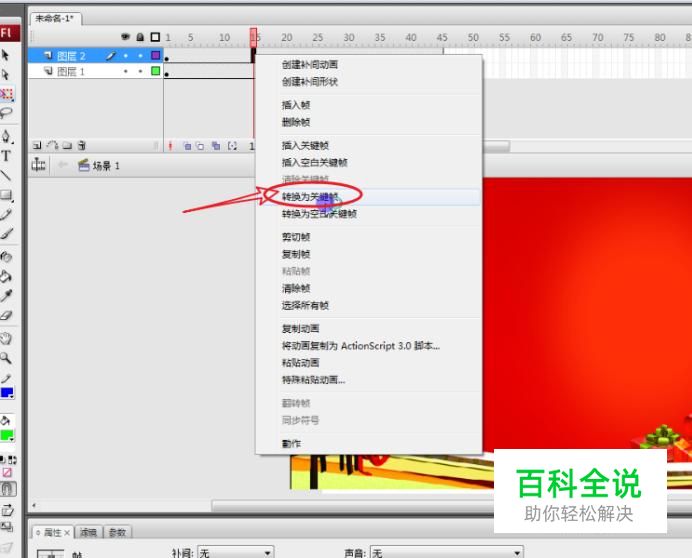692x558 pixels.
Task: Switch to the 参数 parameters tab
Action: pyautogui.click(x=117, y=533)
